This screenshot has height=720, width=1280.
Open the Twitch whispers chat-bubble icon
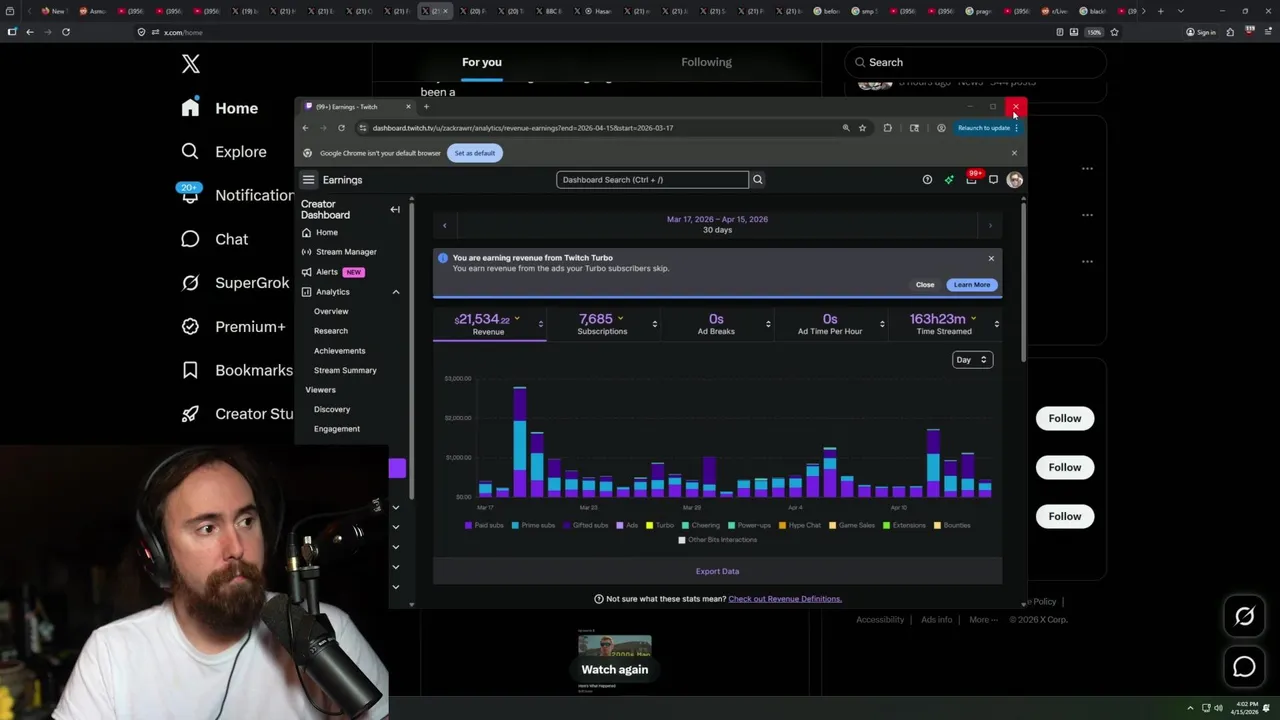tap(993, 180)
